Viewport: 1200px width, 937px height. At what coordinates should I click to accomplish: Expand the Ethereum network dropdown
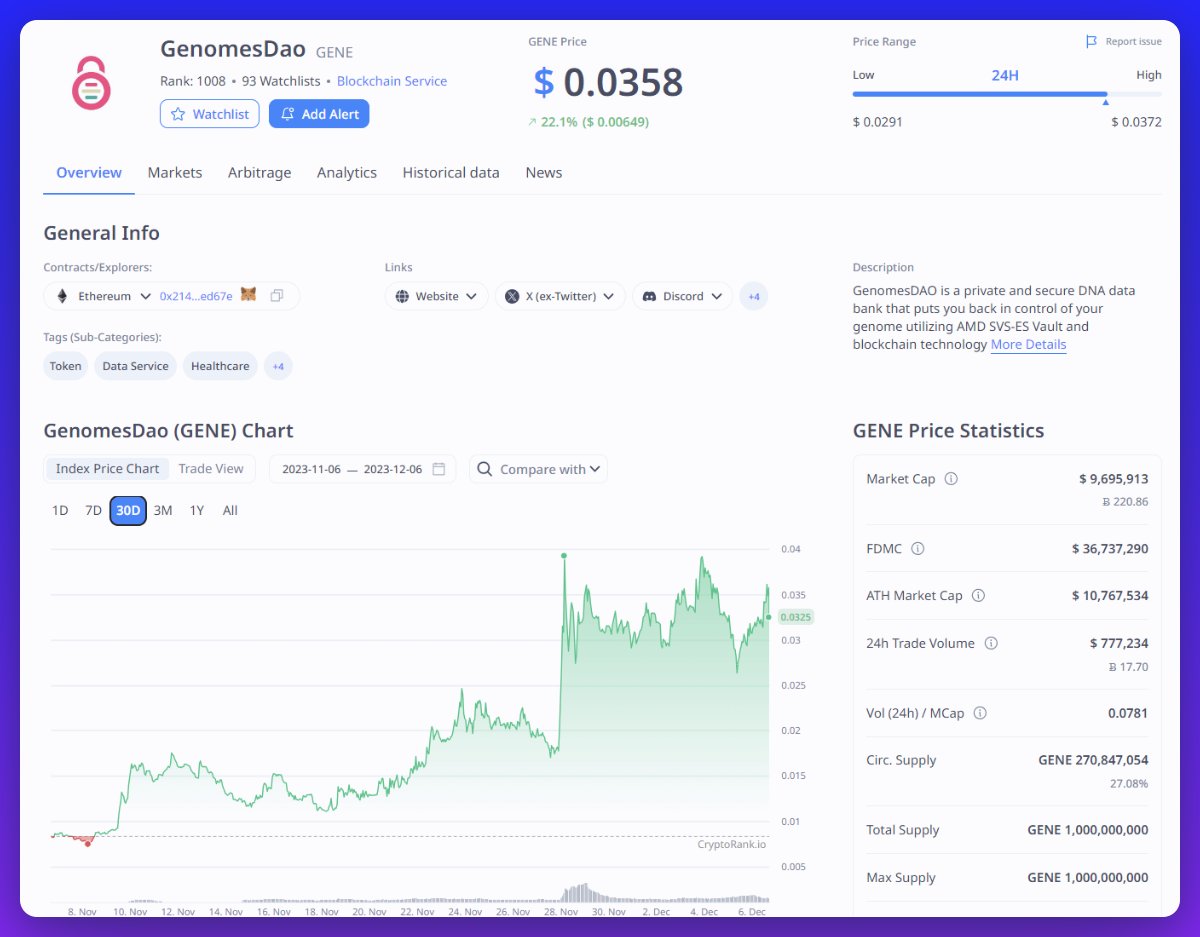146,297
